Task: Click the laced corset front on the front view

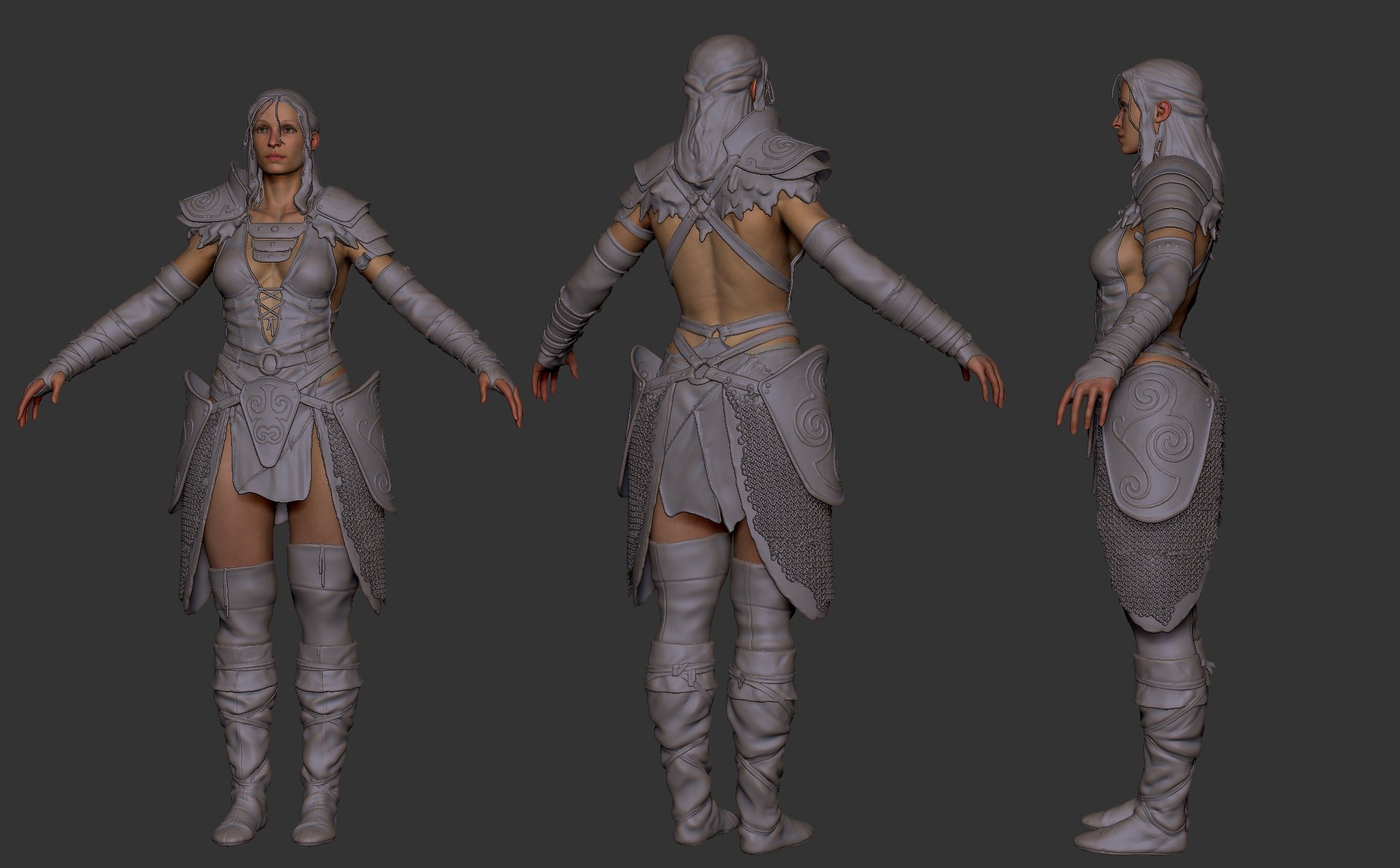Action: click(x=270, y=312)
